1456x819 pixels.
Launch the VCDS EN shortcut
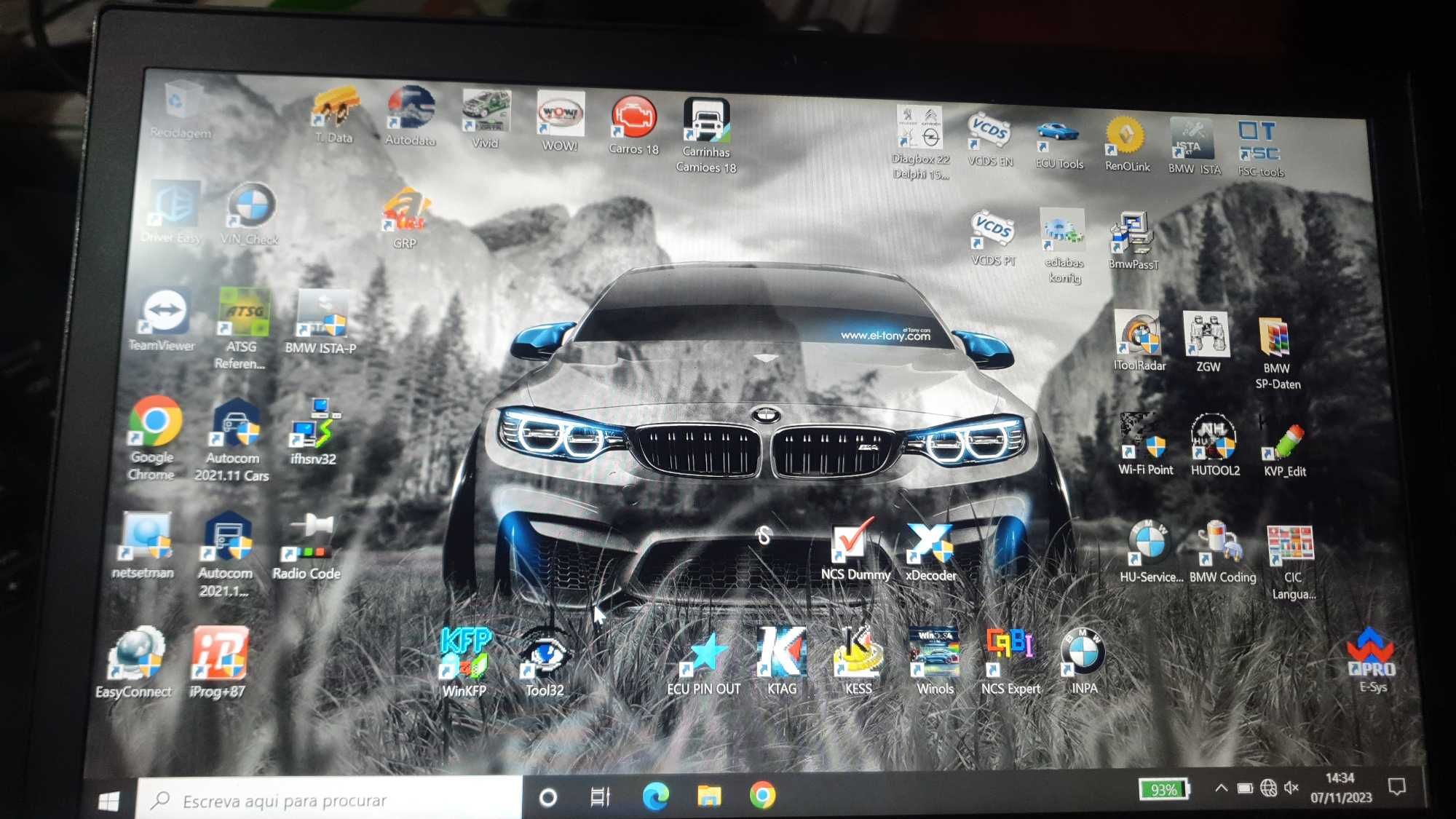tap(990, 139)
